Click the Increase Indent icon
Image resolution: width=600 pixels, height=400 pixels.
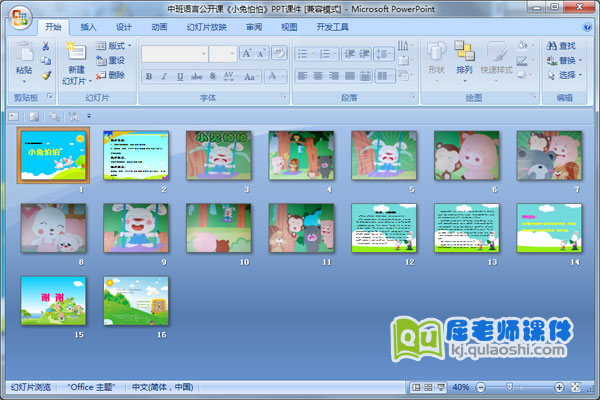pos(364,54)
